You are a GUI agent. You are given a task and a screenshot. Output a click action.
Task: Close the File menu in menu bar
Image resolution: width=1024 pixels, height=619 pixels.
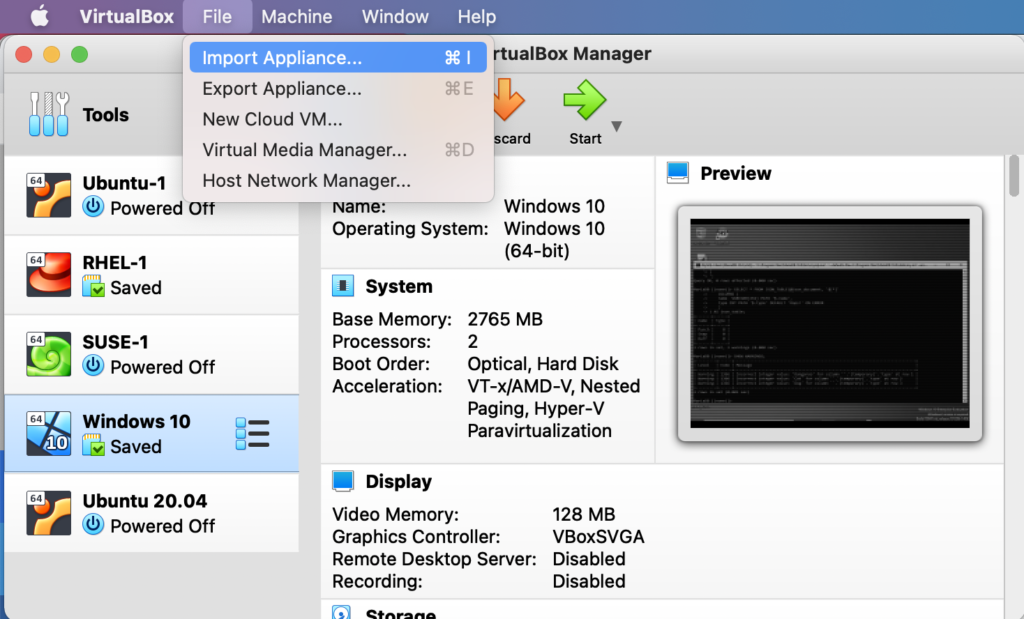pyautogui.click(x=217, y=16)
